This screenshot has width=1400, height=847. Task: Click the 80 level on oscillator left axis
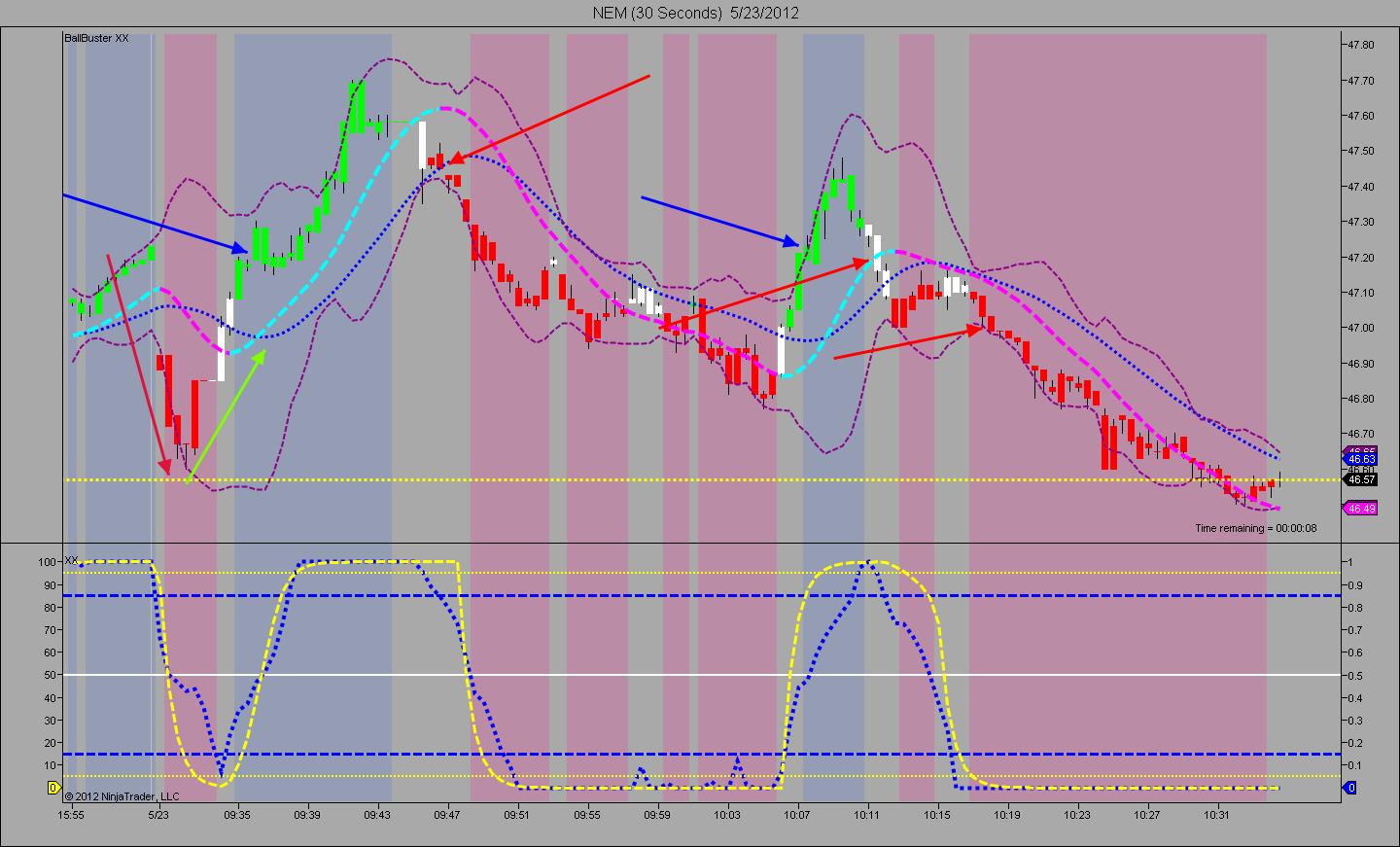[51, 607]
